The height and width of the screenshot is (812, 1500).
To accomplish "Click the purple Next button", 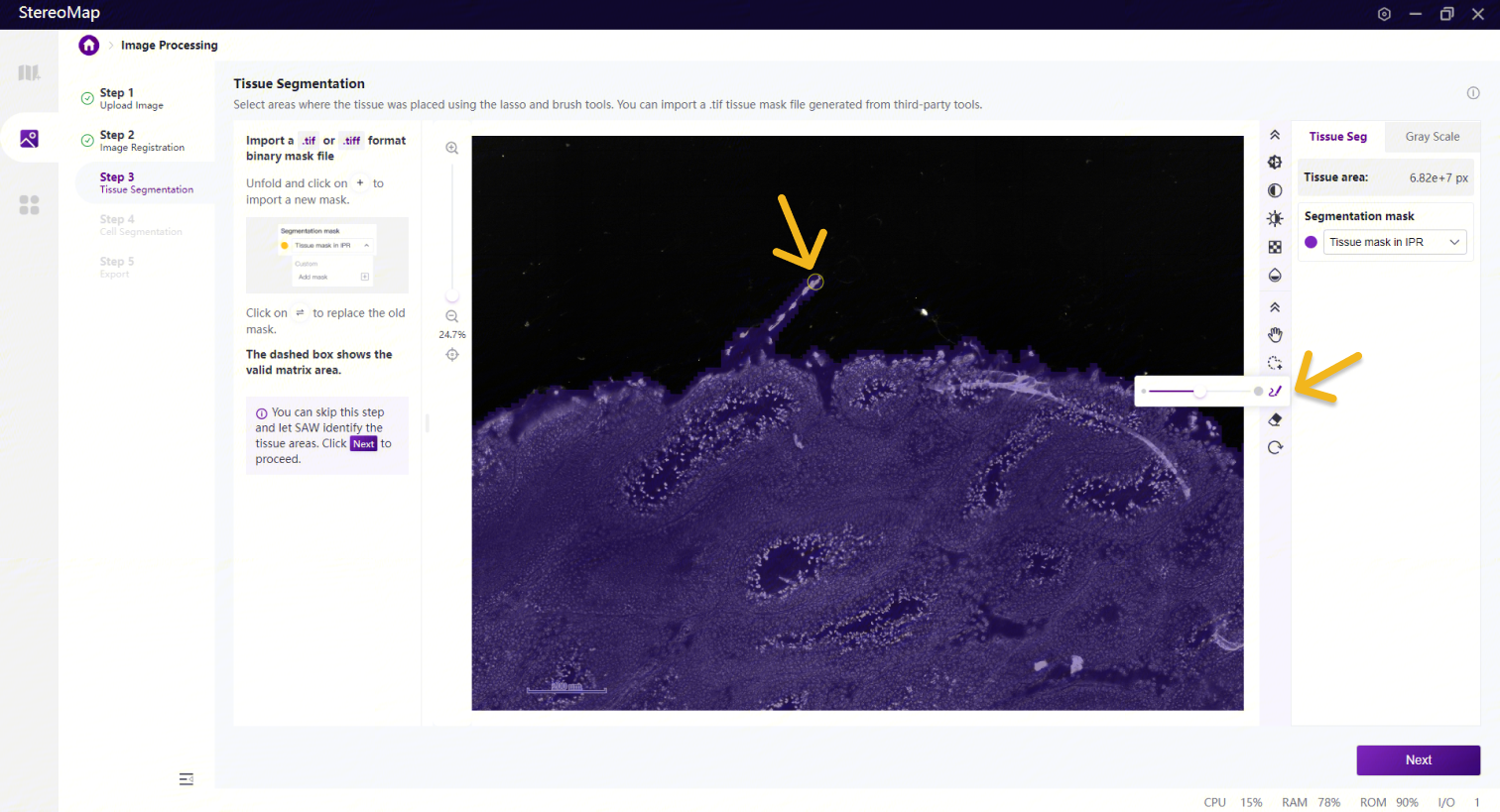I will click(1418, 760).
